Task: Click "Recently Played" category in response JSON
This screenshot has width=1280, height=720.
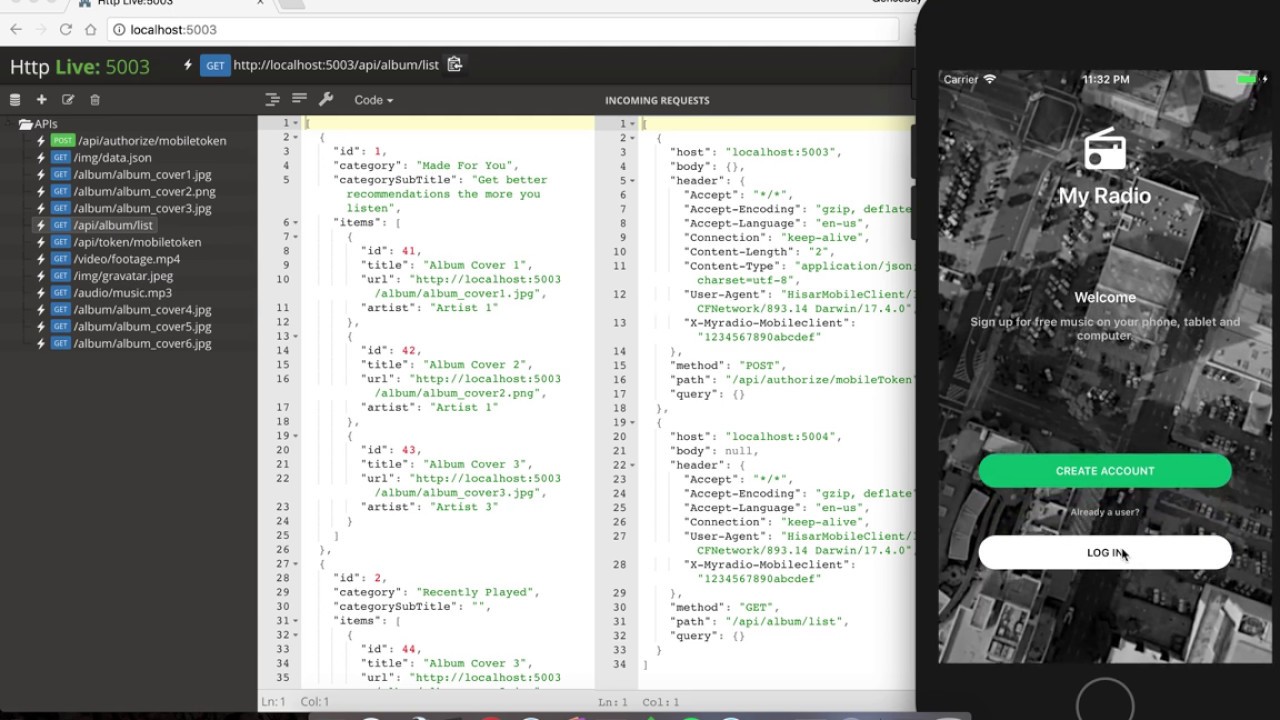Action: 478,592
